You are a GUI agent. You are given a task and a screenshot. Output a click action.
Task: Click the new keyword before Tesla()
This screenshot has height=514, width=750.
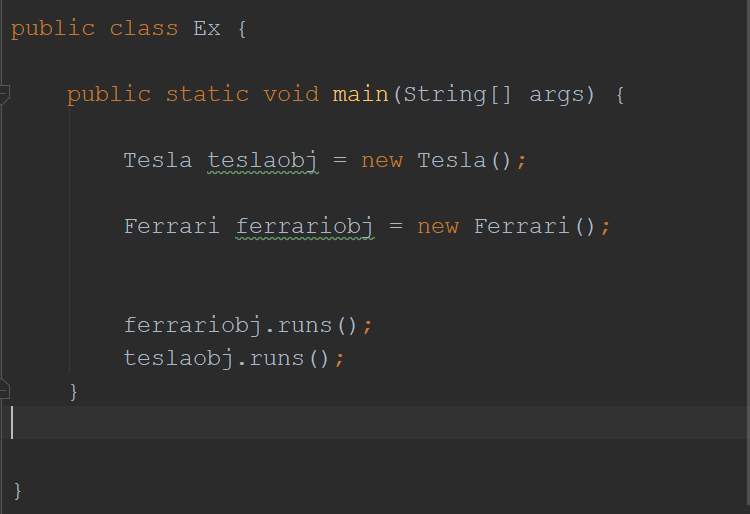point(382,160)
